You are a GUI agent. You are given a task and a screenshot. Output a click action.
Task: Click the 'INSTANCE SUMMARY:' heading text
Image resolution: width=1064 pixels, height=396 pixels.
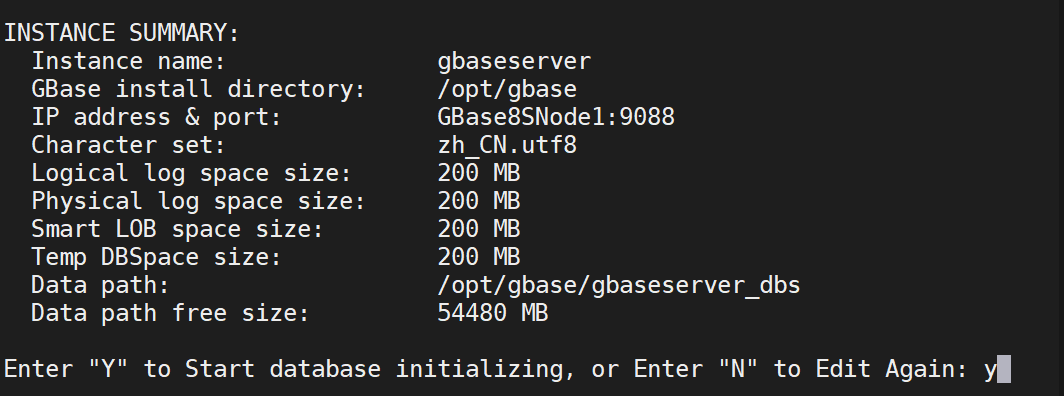(122, 33)
